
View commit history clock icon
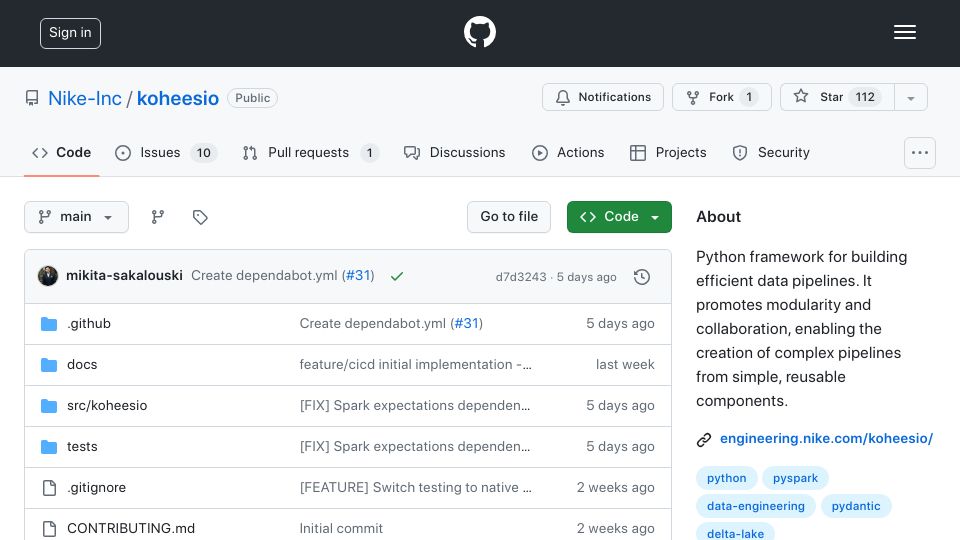click(642, 277)
